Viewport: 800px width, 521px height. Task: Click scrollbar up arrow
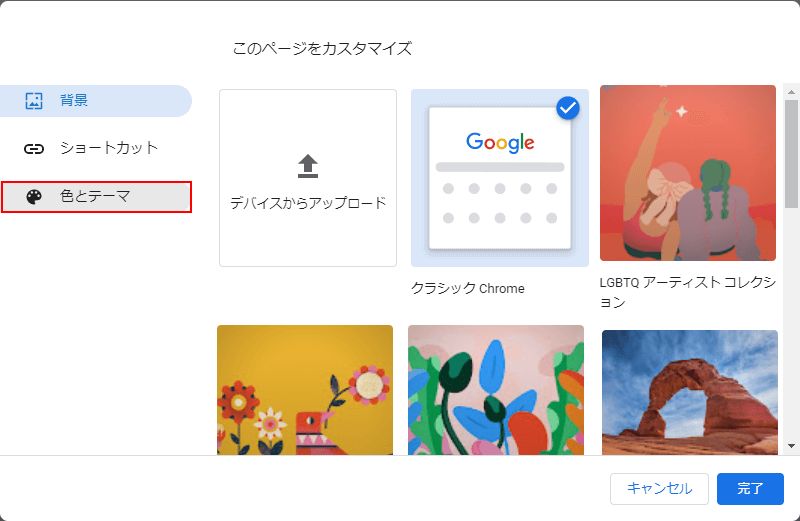point(791,92)
